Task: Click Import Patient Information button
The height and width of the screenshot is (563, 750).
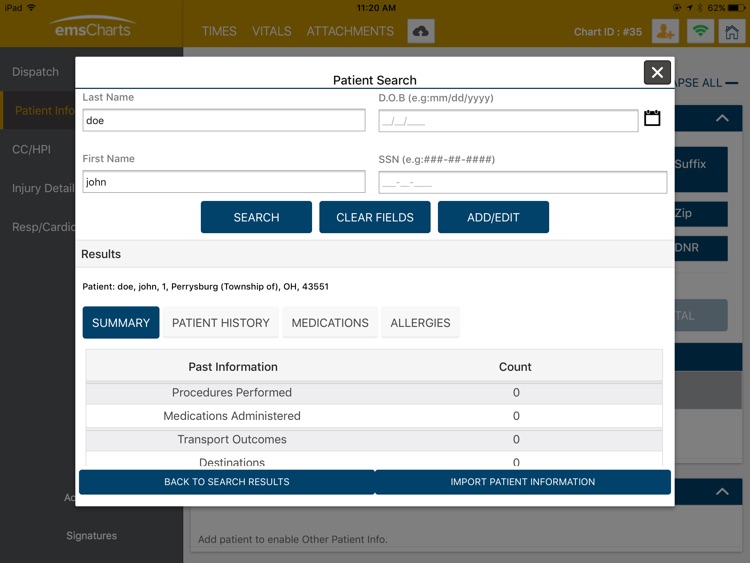Action: 523,482
